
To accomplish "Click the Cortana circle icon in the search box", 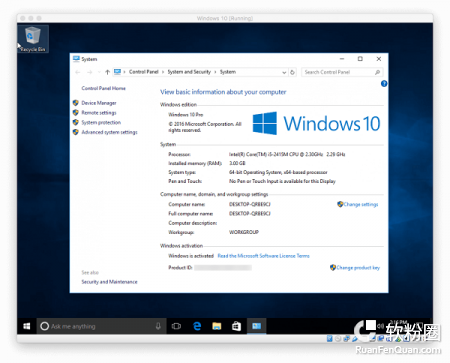I will click(44, 326).
